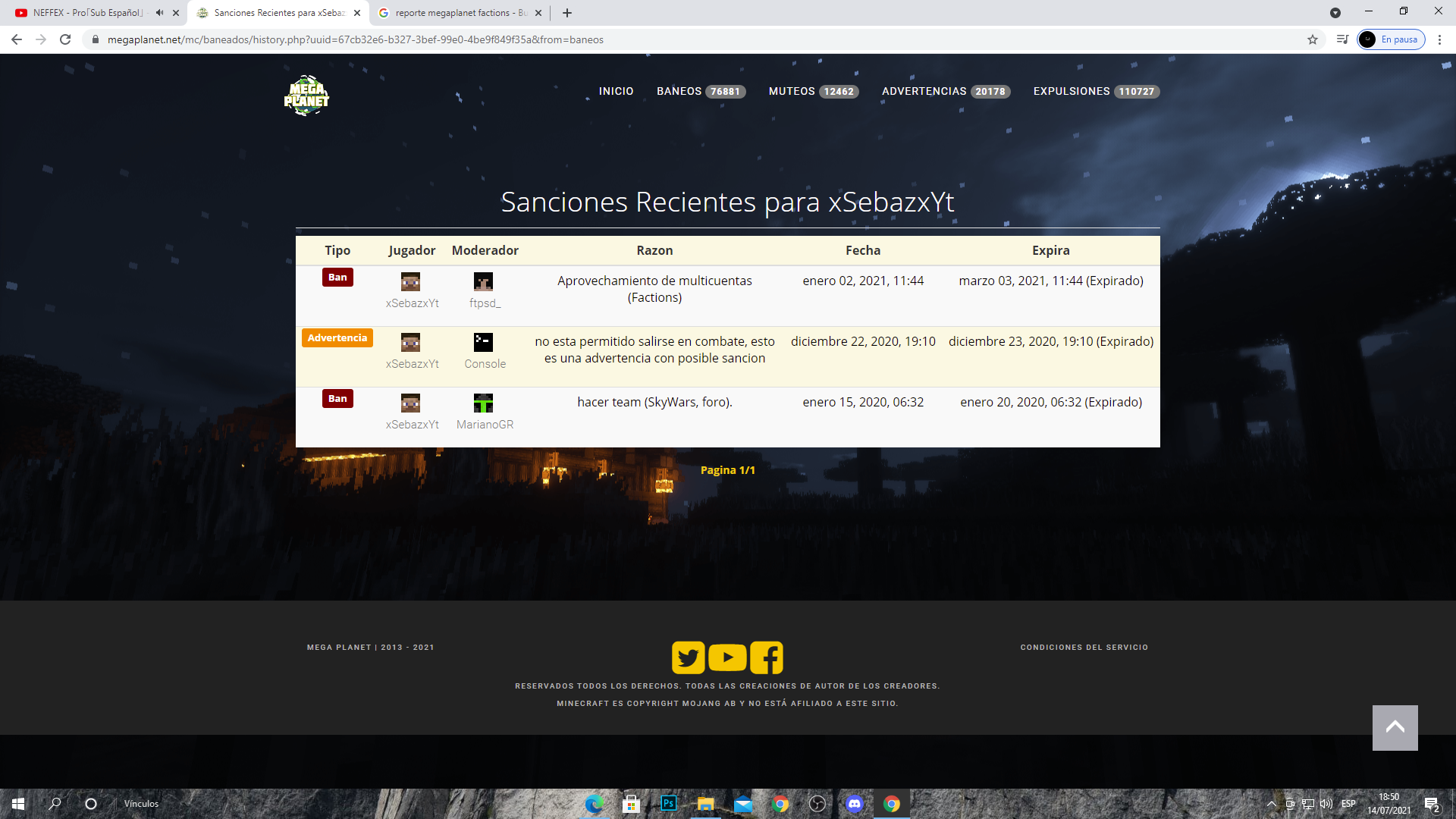
Task: Click the volume icon in system tray
Action: 1326,804
